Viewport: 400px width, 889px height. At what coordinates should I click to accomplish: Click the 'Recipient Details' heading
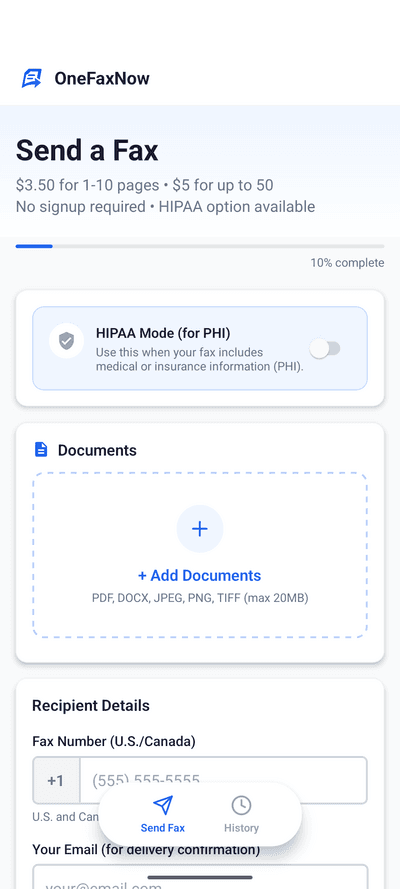coord(91,705)
